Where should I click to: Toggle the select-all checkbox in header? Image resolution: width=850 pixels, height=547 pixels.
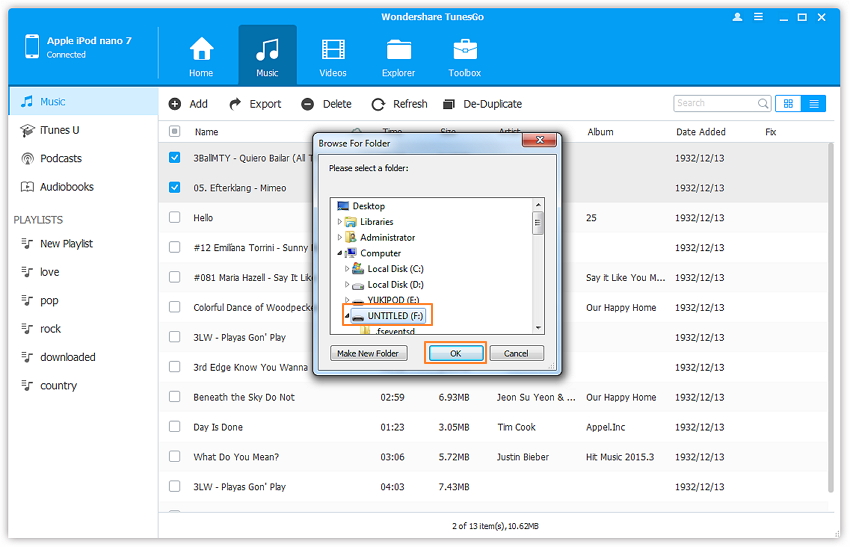[175, 132]
